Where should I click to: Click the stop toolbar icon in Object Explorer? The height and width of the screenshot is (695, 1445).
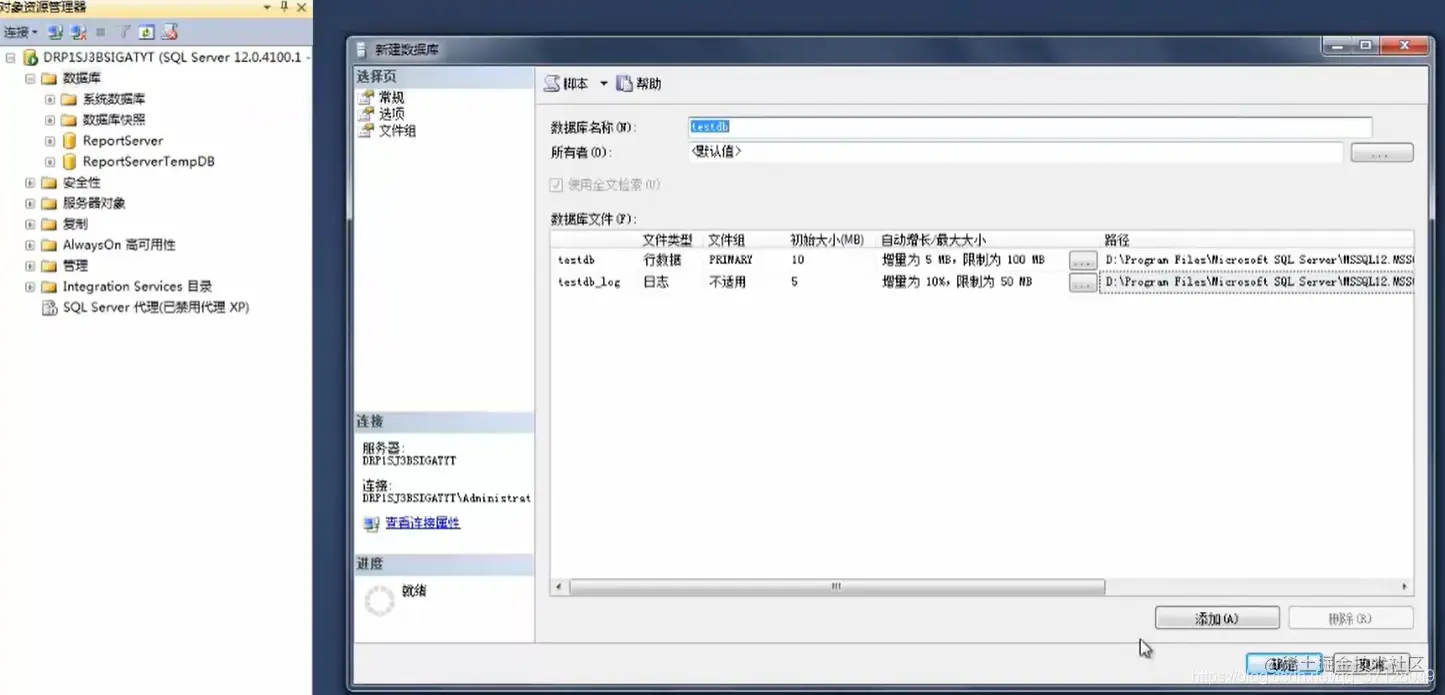(x=101, y=33)
